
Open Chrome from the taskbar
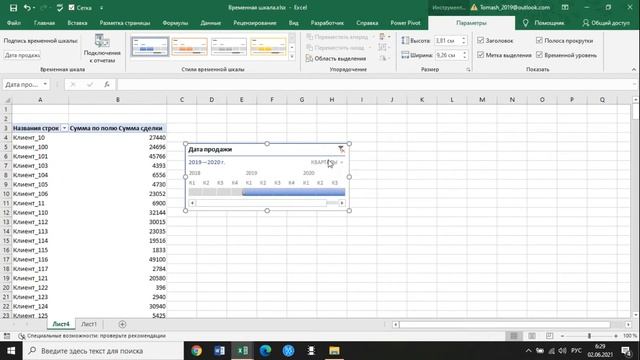pyautogui.click(x=197, y=351)
